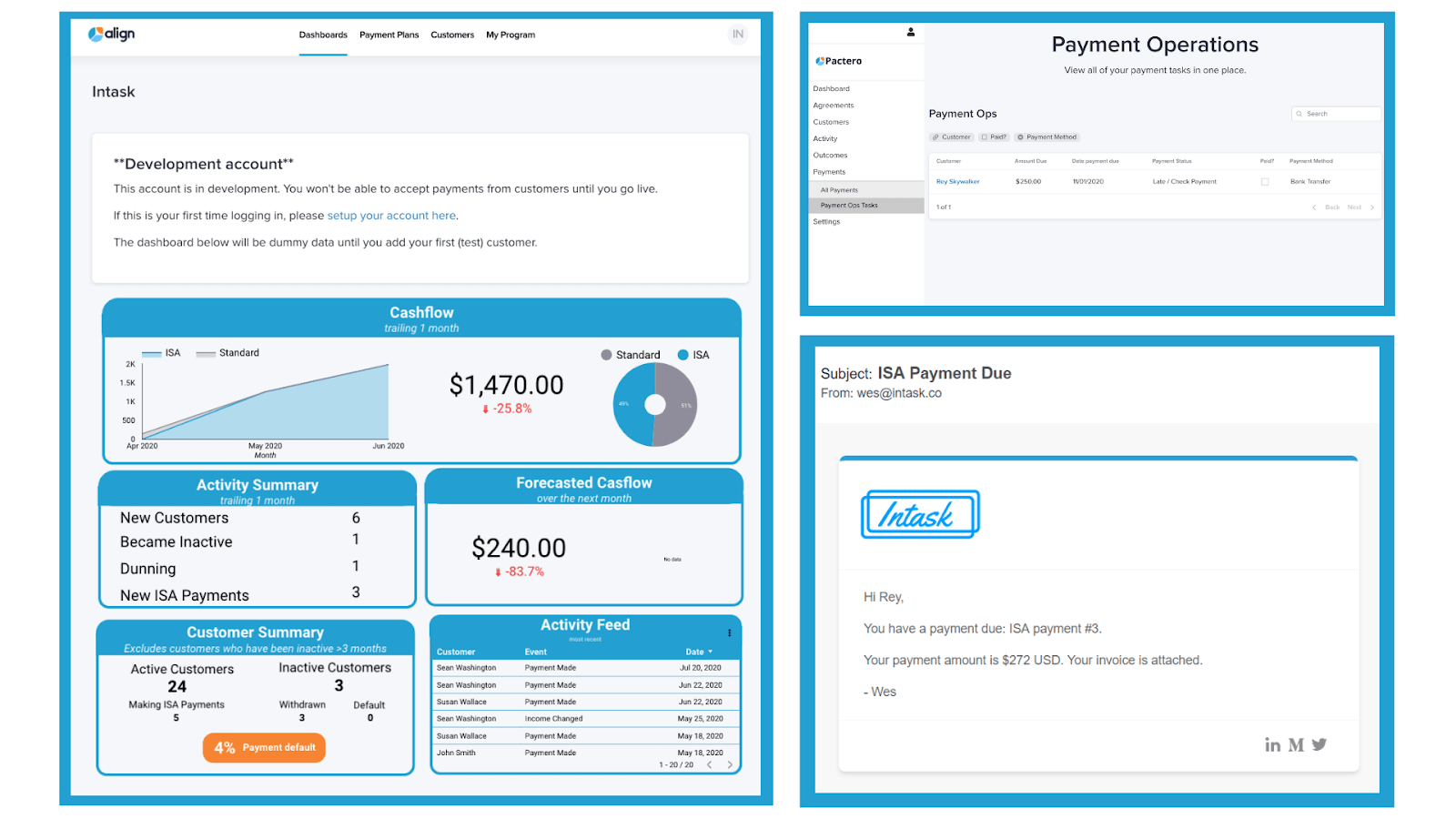Follow the setup your account here link

pyautogui.click(x=391, y=216)
